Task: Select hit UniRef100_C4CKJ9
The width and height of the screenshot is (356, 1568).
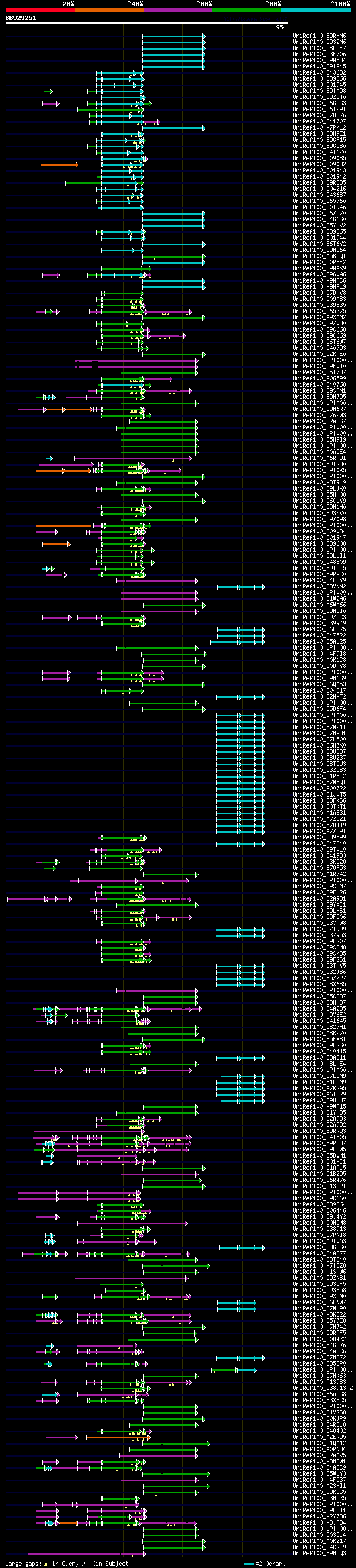Action: [319, 1547]
